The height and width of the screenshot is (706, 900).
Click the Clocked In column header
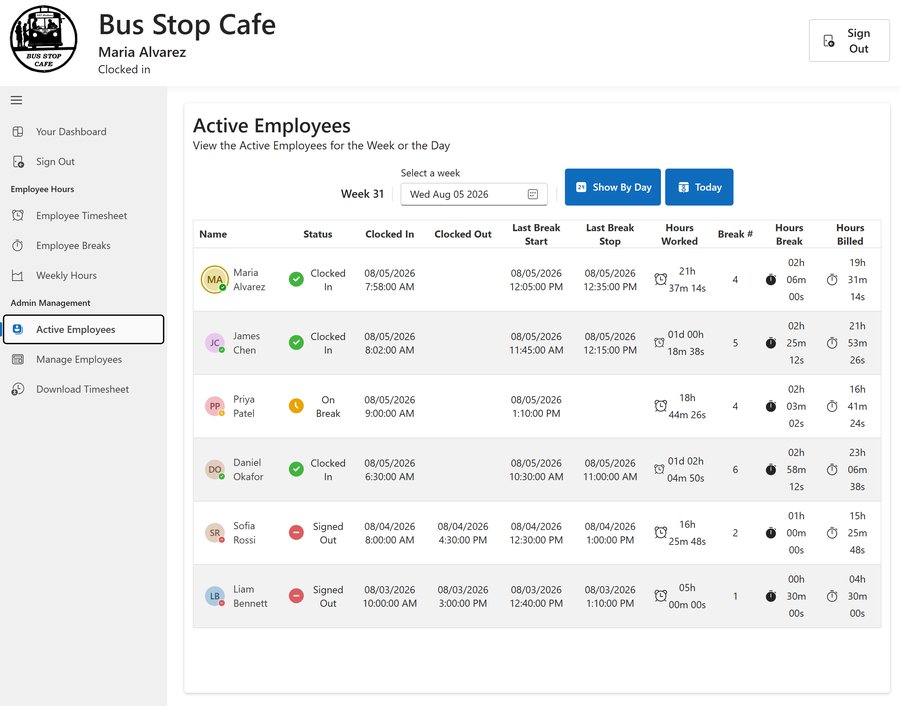click(389, 234)
